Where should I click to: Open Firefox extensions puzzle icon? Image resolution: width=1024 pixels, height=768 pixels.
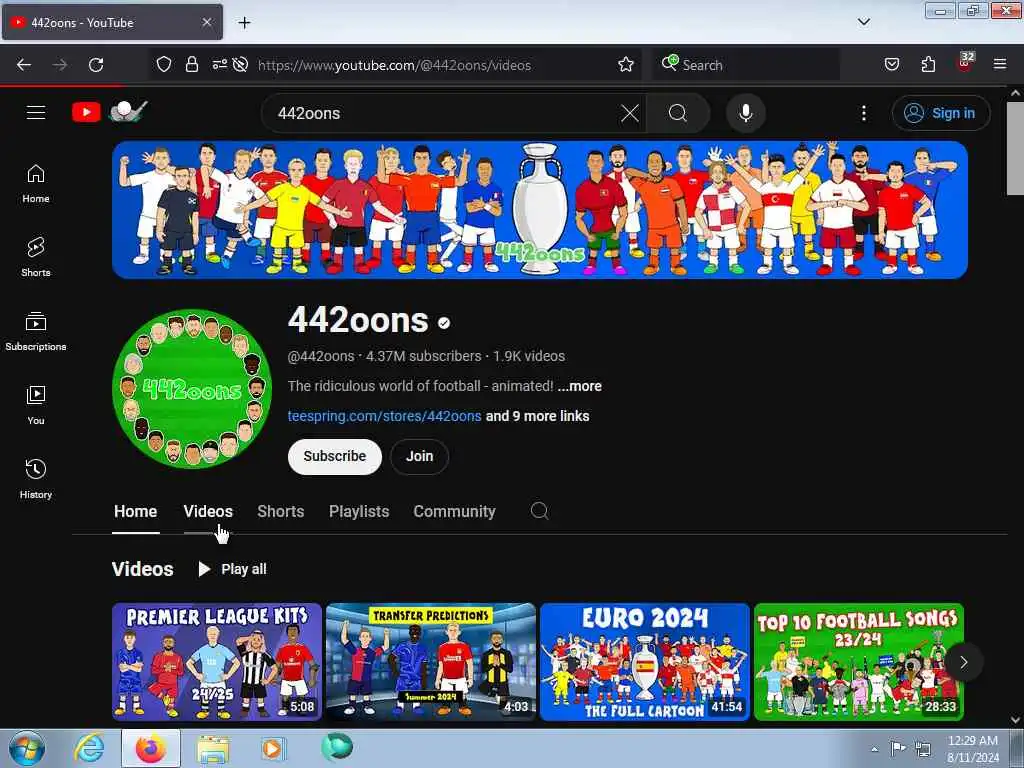click(928, 65)
